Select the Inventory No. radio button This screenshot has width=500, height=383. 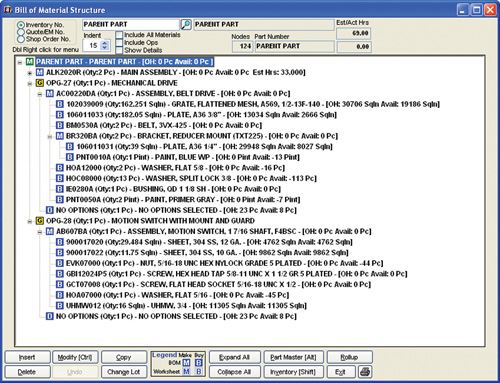[21, 25]
